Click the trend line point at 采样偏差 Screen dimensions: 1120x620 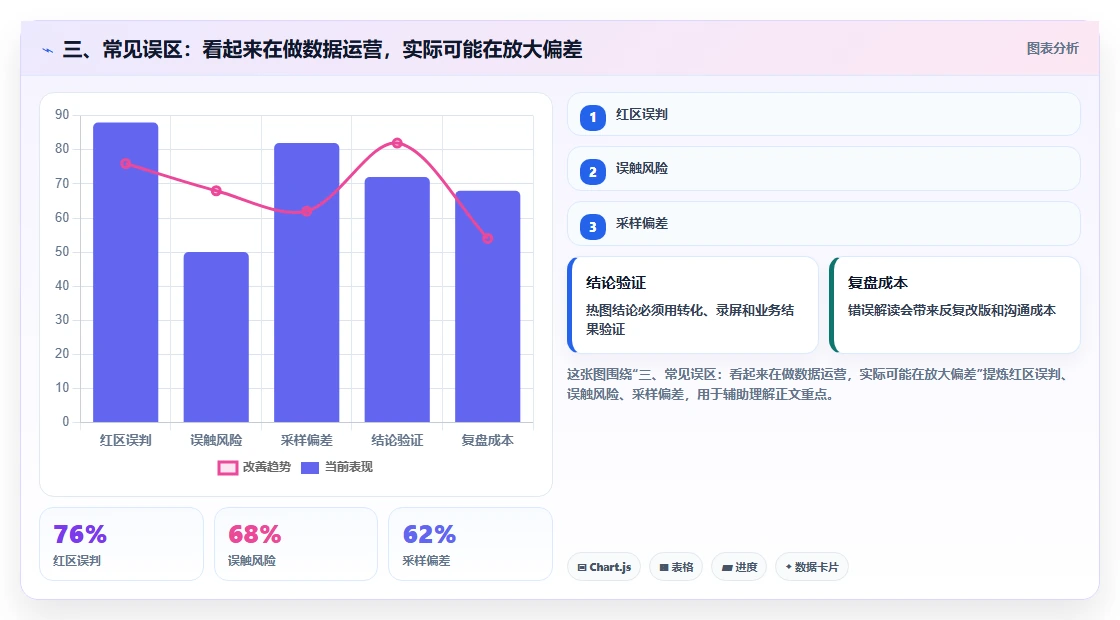click(306, 211)
